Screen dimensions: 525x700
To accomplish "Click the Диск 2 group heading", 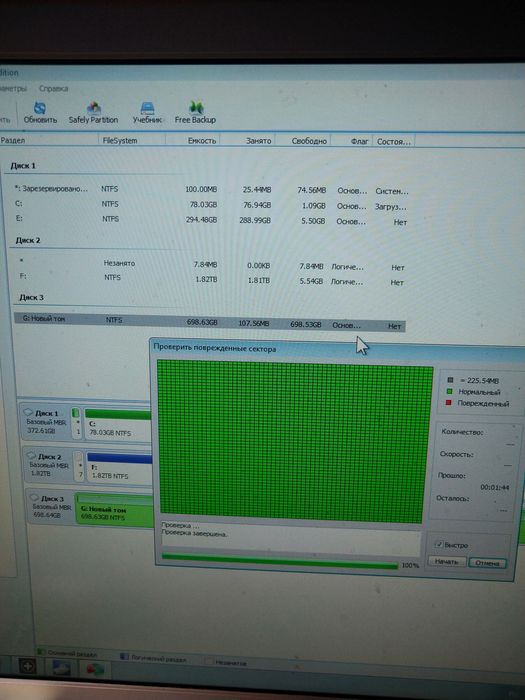I will point(28,240).
